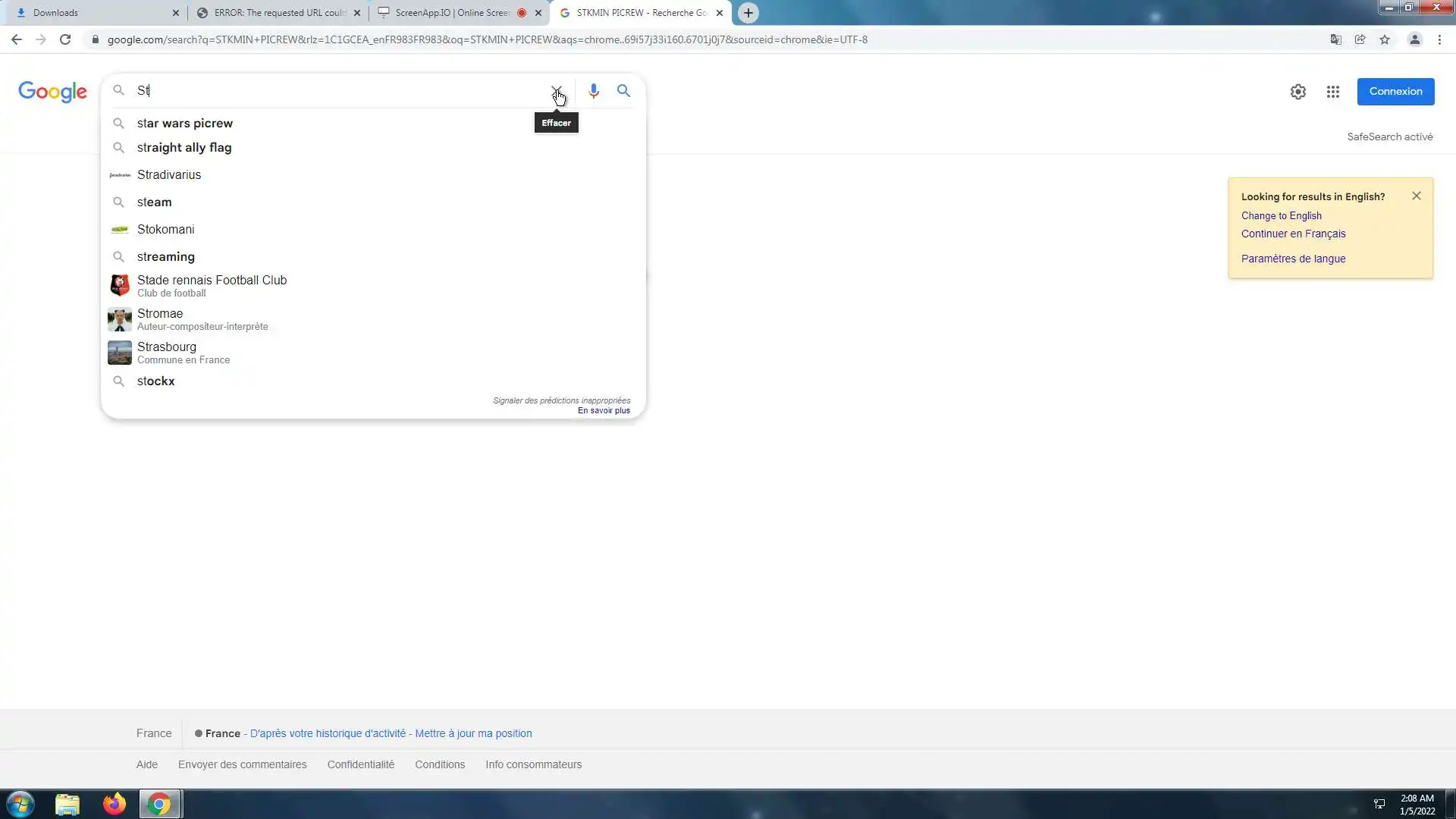1456x819 pixels.
Task: Select the "star wars picrew" suggestion
Action: tap(185, 123)
